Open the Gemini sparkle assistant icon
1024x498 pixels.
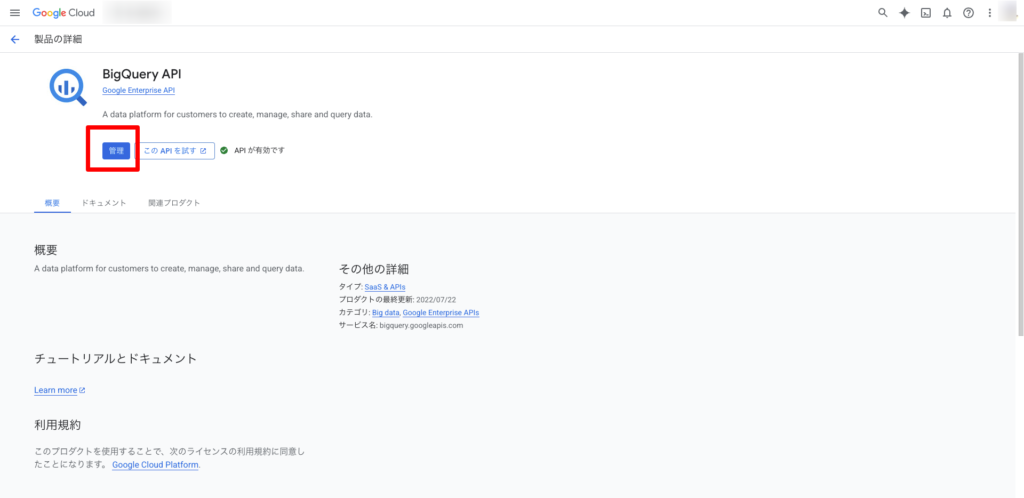pyautogui.click(x=904, y=13)
